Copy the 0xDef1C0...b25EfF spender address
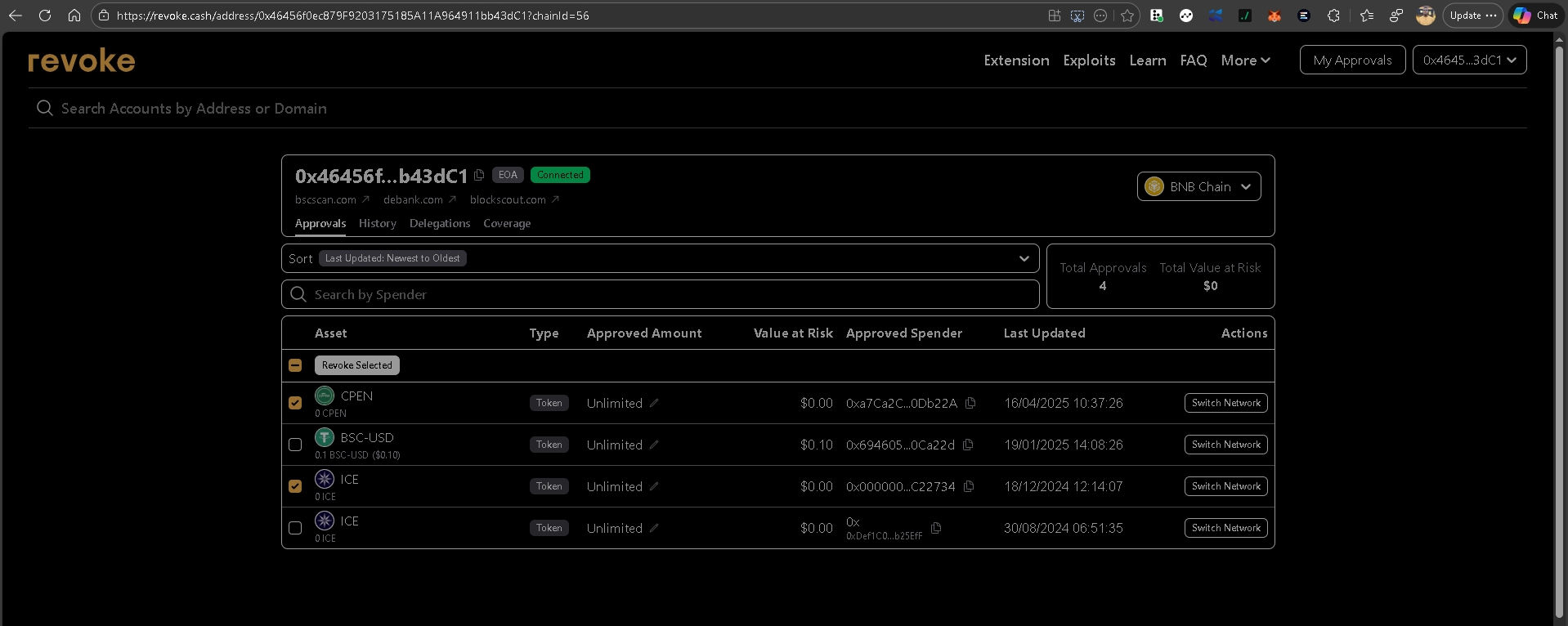 point(936,528)
